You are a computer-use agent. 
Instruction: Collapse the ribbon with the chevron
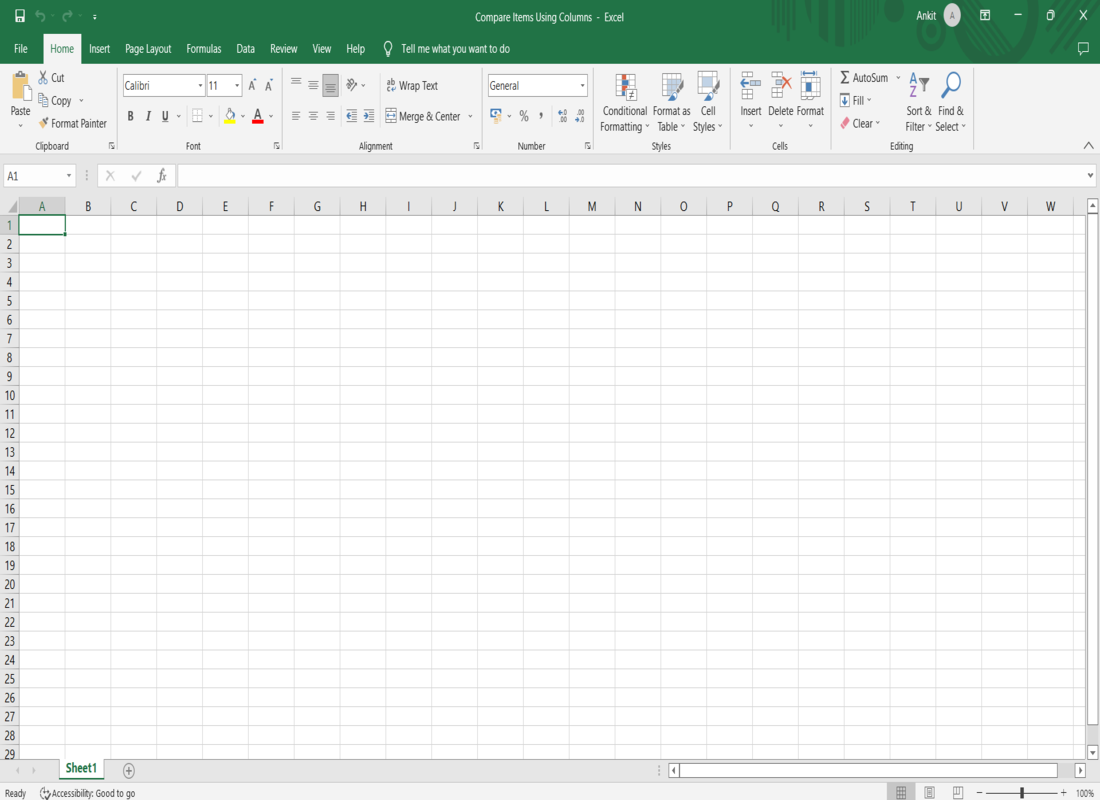pyautogui.click(x=1088, y=144)
